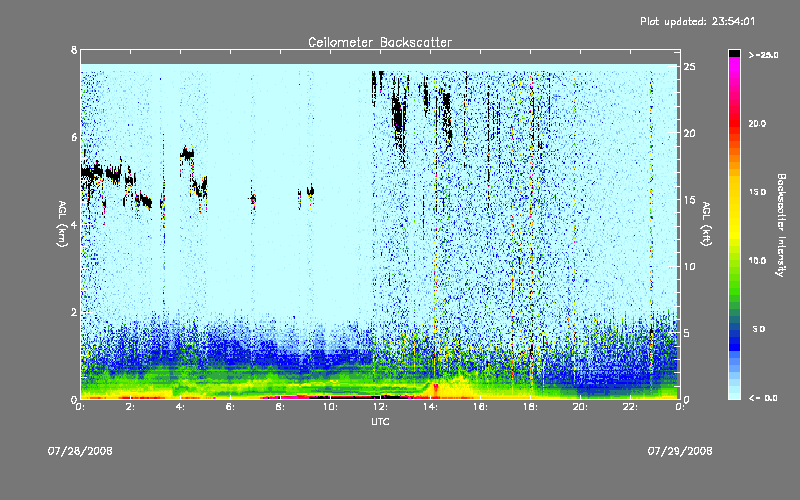The width and height of the screenshot is (800, 500).
Task: Click the 15 kft tick on the right axis
Action: click(x=690, y=199)
